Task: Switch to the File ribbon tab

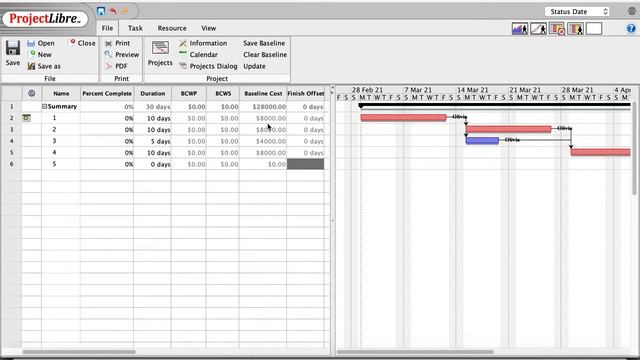Action: tap(107, 28)
